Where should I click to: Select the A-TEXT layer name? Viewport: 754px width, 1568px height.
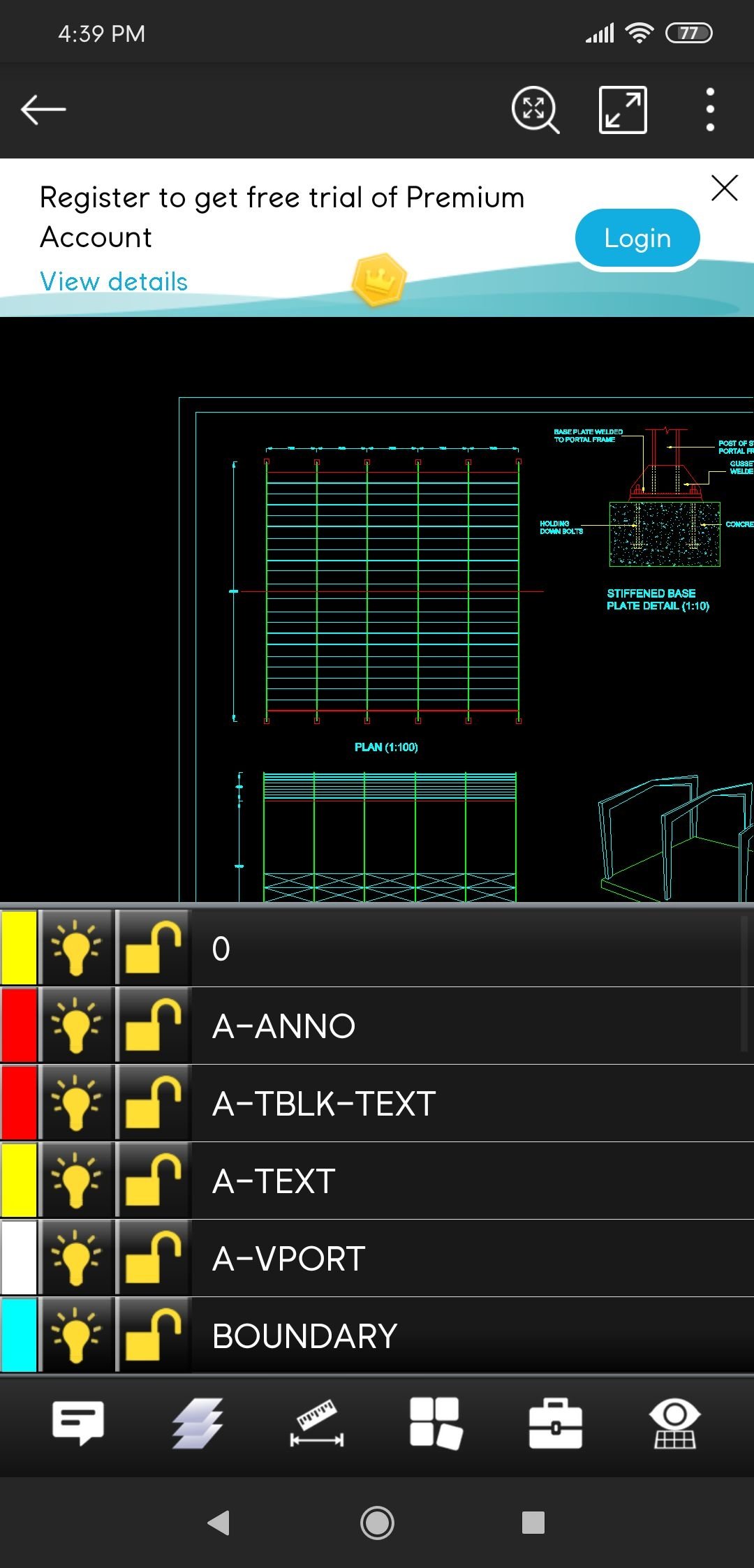pos(274,1181)
